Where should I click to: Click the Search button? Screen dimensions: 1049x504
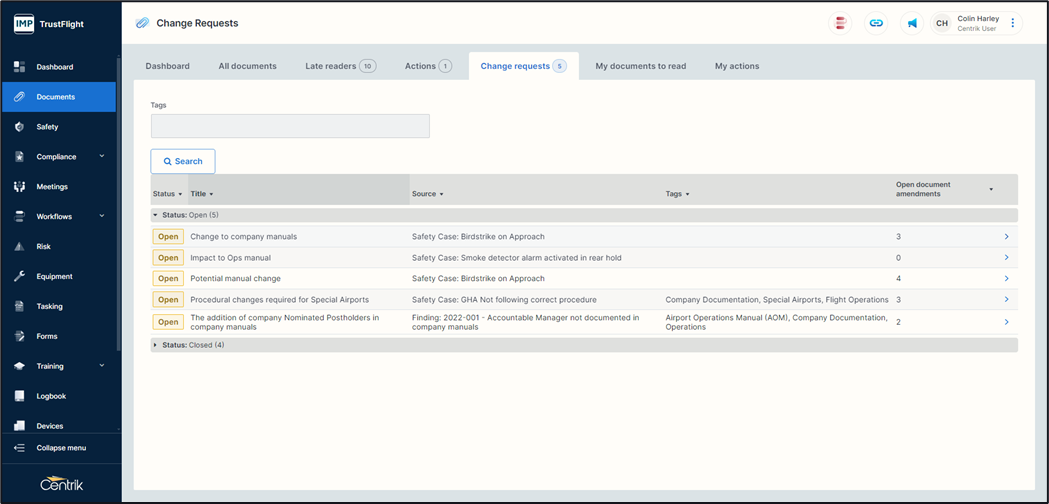[x=183, y=161]
